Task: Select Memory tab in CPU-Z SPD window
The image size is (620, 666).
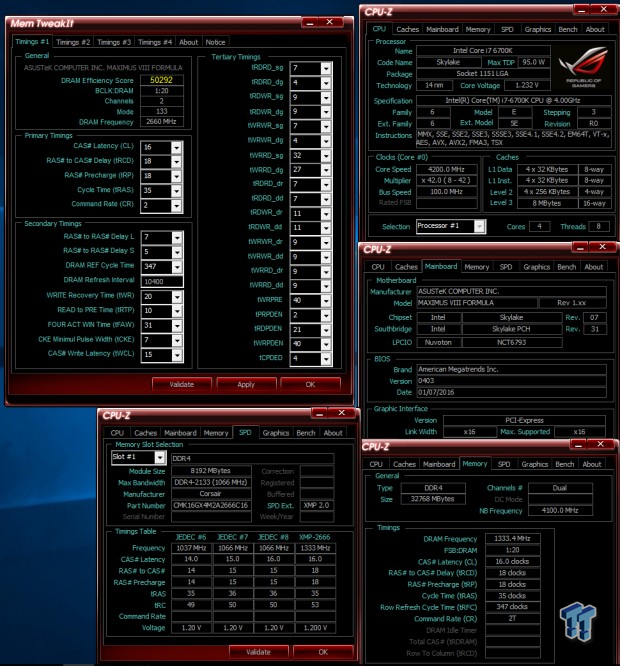Action: 216,433
